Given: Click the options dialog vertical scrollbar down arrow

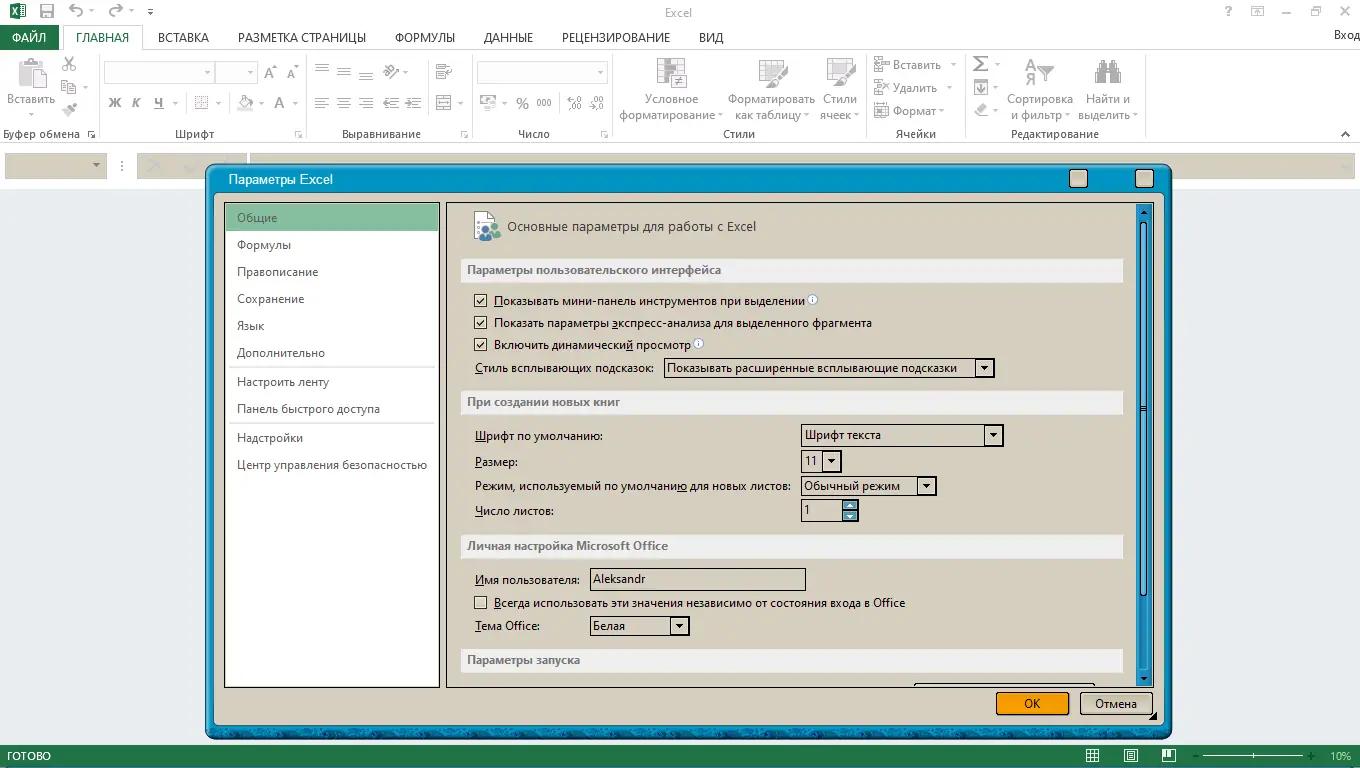Looking at the screenshot, I should [x=1144, y=678].
